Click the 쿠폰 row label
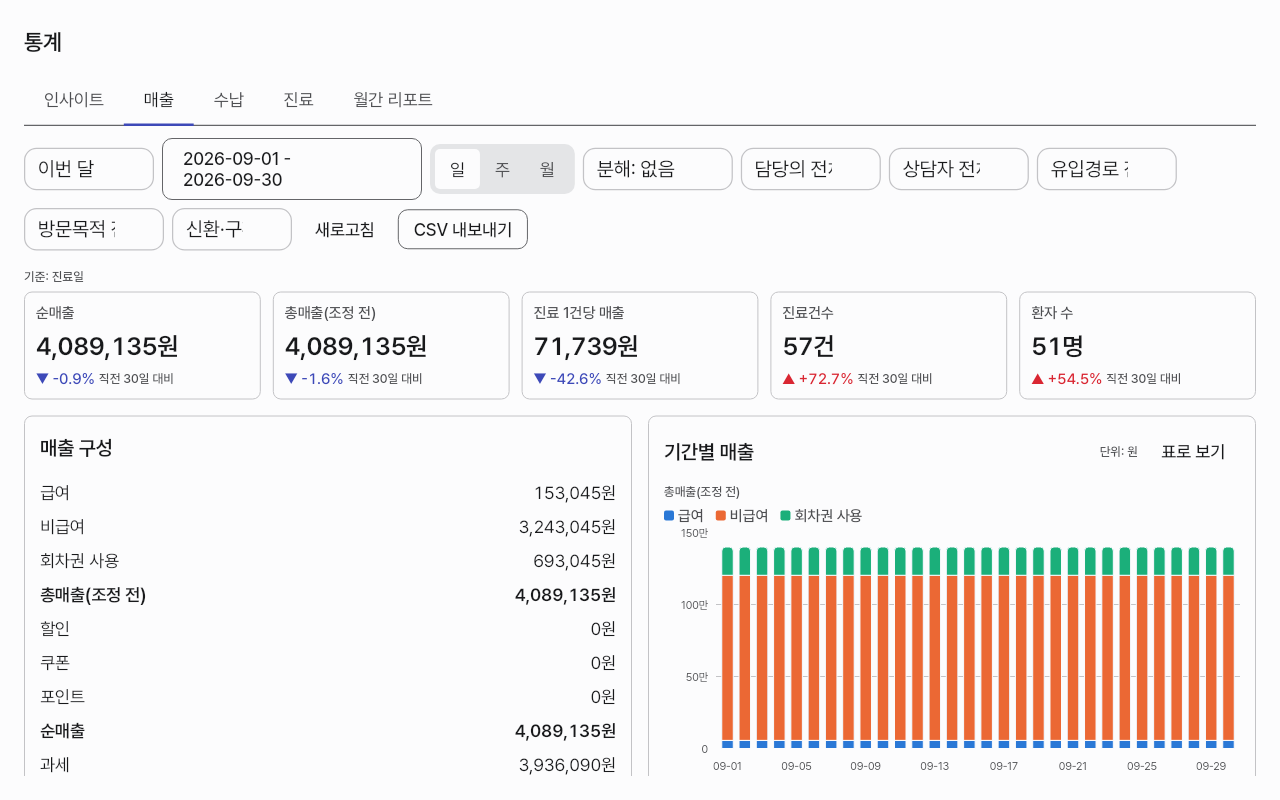This screenshot has width=1280, height=800. (x=55, y=663)
